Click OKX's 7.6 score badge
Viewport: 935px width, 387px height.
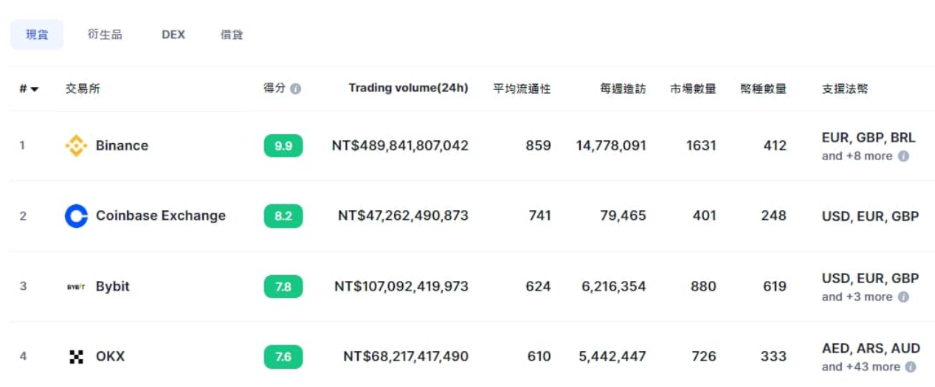[283, 357]
